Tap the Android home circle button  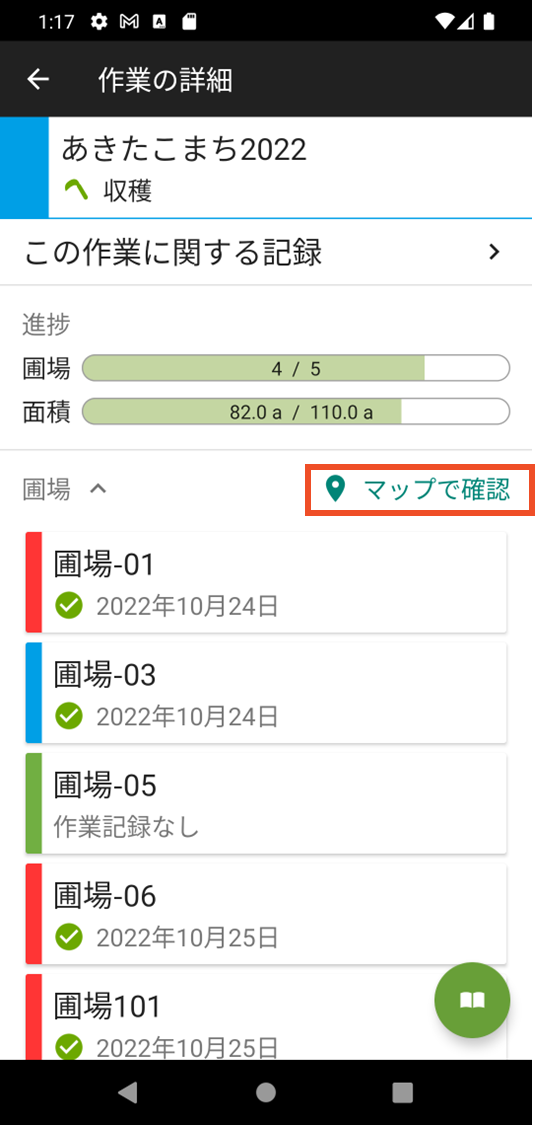266,1091
